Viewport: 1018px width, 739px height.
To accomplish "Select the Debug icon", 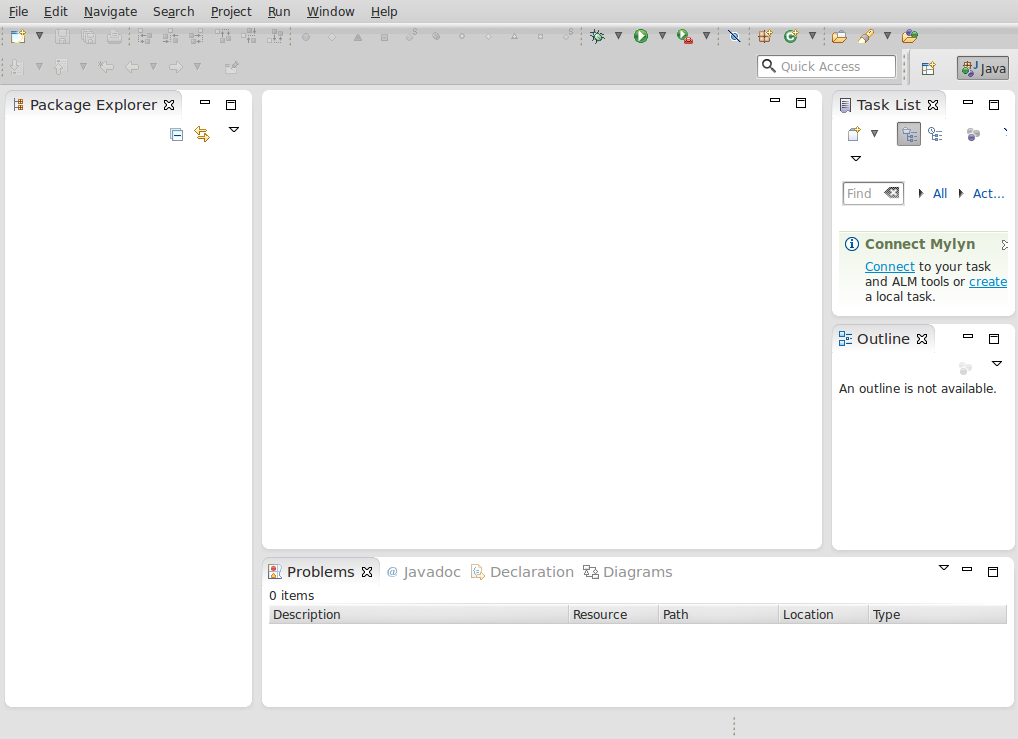I will click(x=598, y=35).
